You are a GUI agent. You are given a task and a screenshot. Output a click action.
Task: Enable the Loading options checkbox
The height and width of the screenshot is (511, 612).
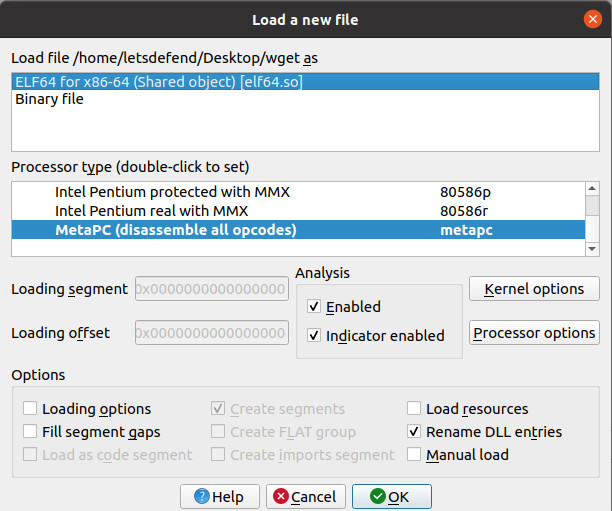pyautogui.click(x=31, y=409)
